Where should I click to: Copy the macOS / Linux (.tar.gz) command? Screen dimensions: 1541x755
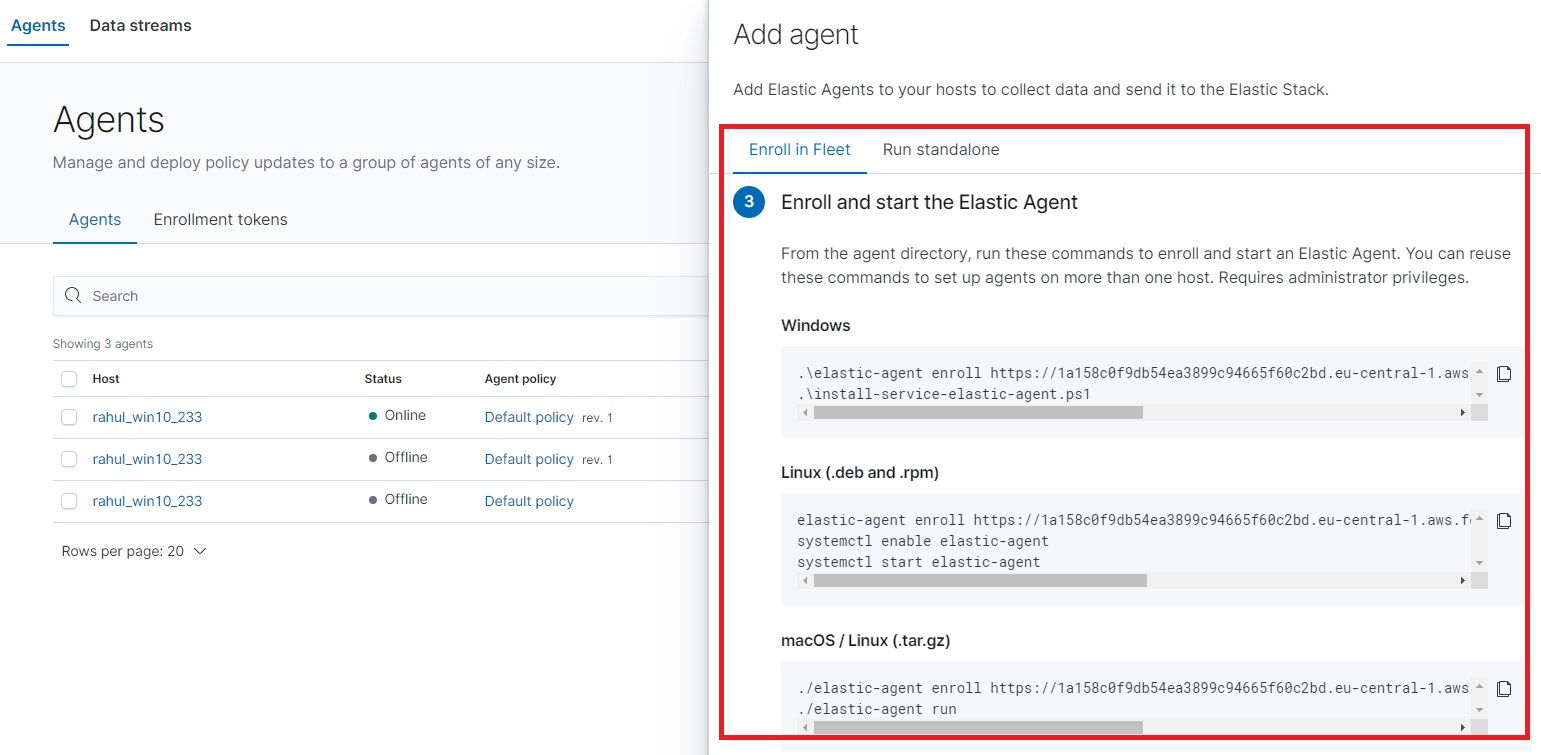pos(1505,688)
